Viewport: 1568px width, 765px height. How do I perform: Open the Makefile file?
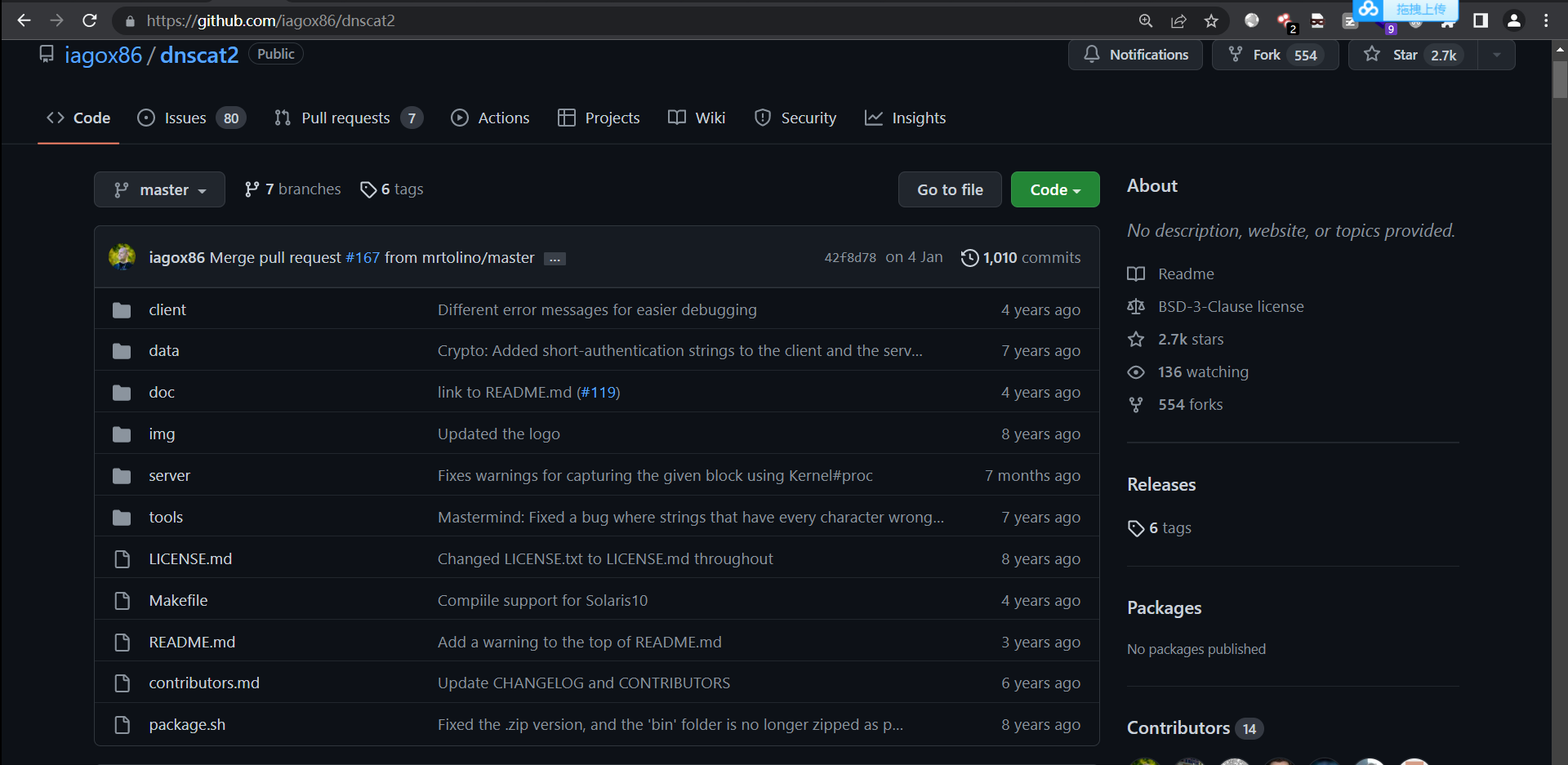click(178, 601)
